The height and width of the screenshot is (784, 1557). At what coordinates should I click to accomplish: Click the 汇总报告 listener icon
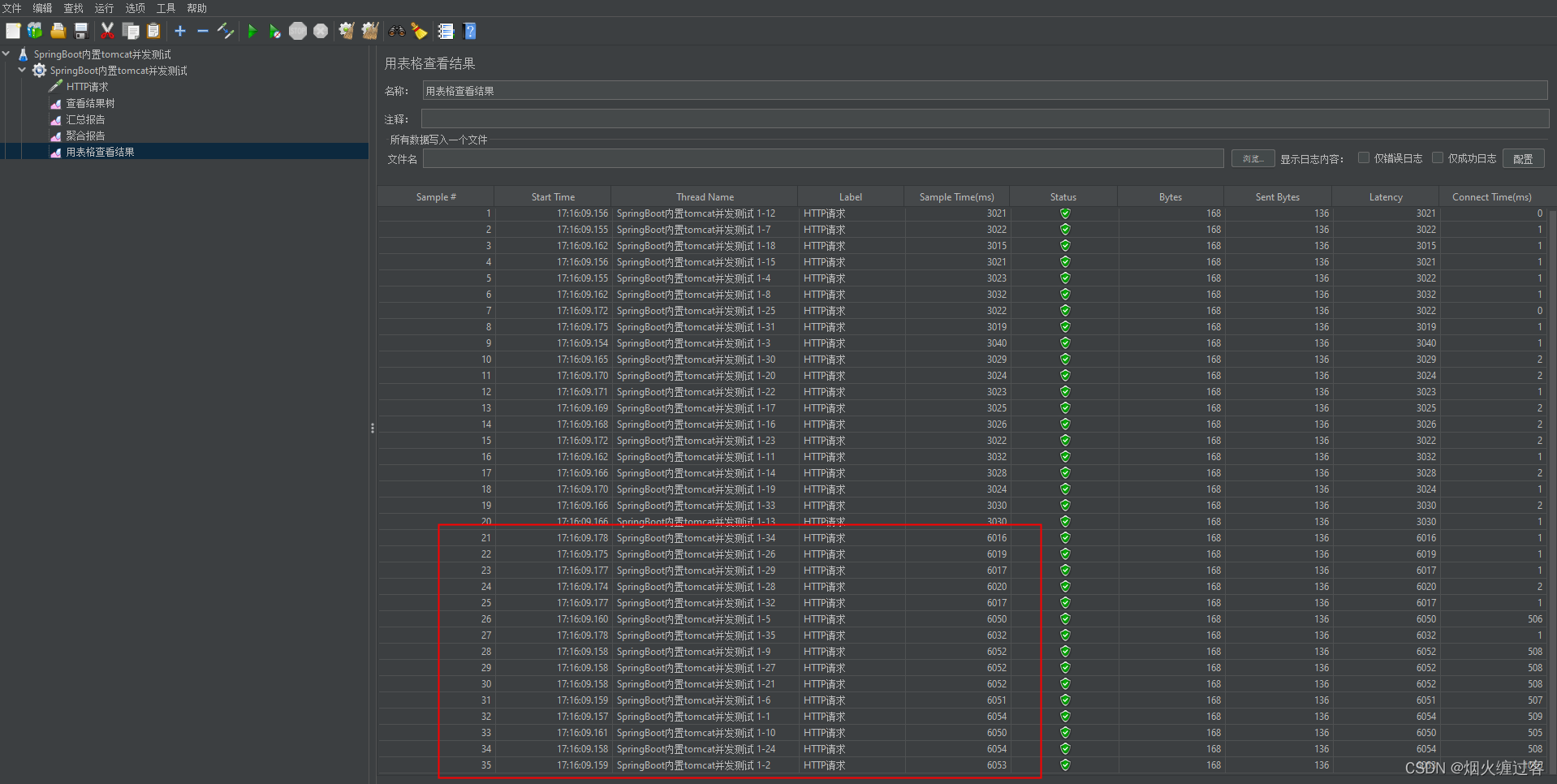coord(55,119)
